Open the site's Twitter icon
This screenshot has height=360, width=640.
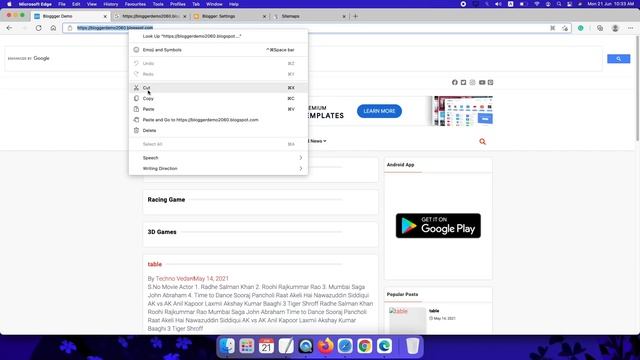point(463,82)
